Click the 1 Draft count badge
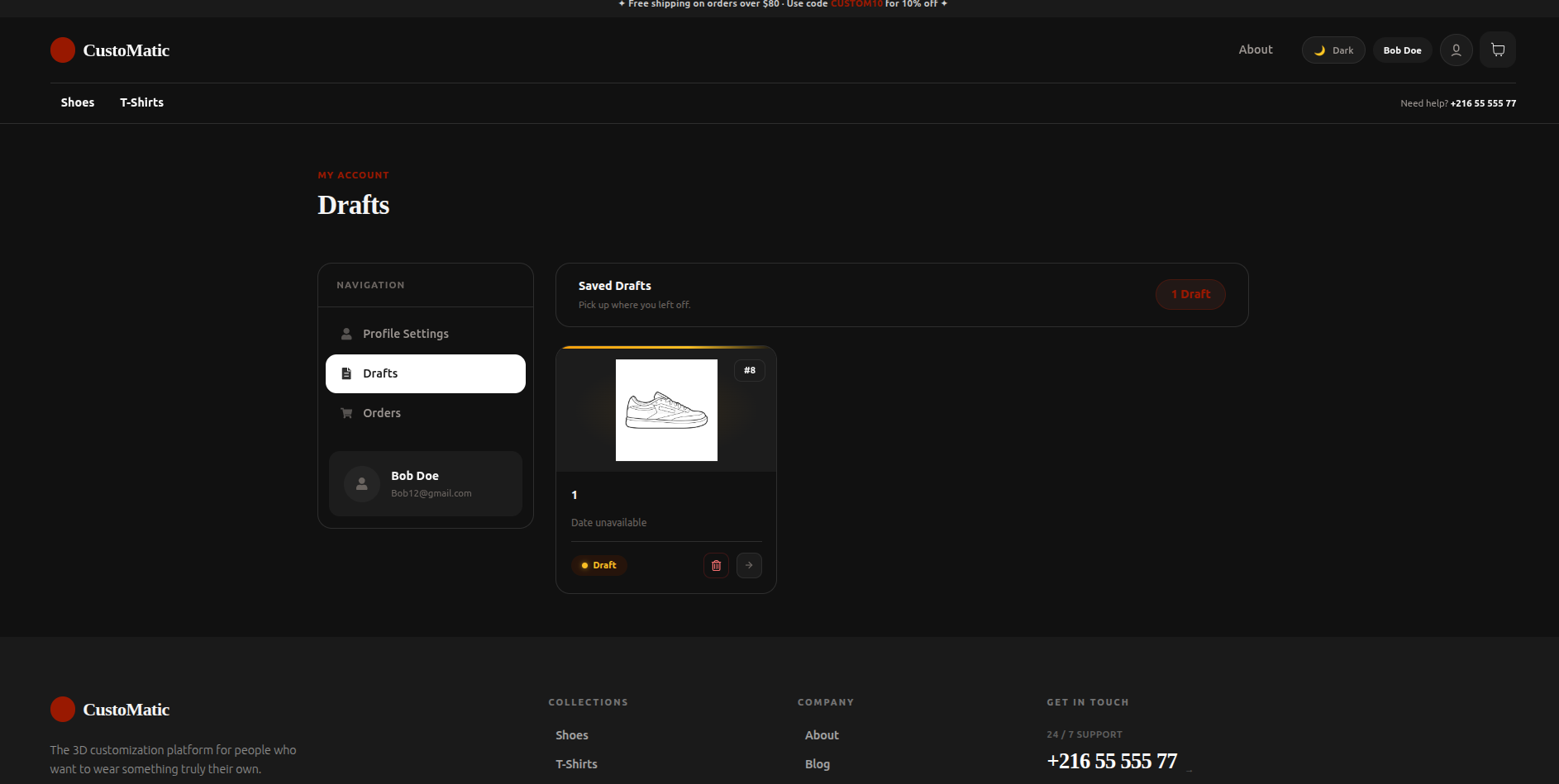Viewport: 1559px width, 784px height. (x=1190, y=294)
